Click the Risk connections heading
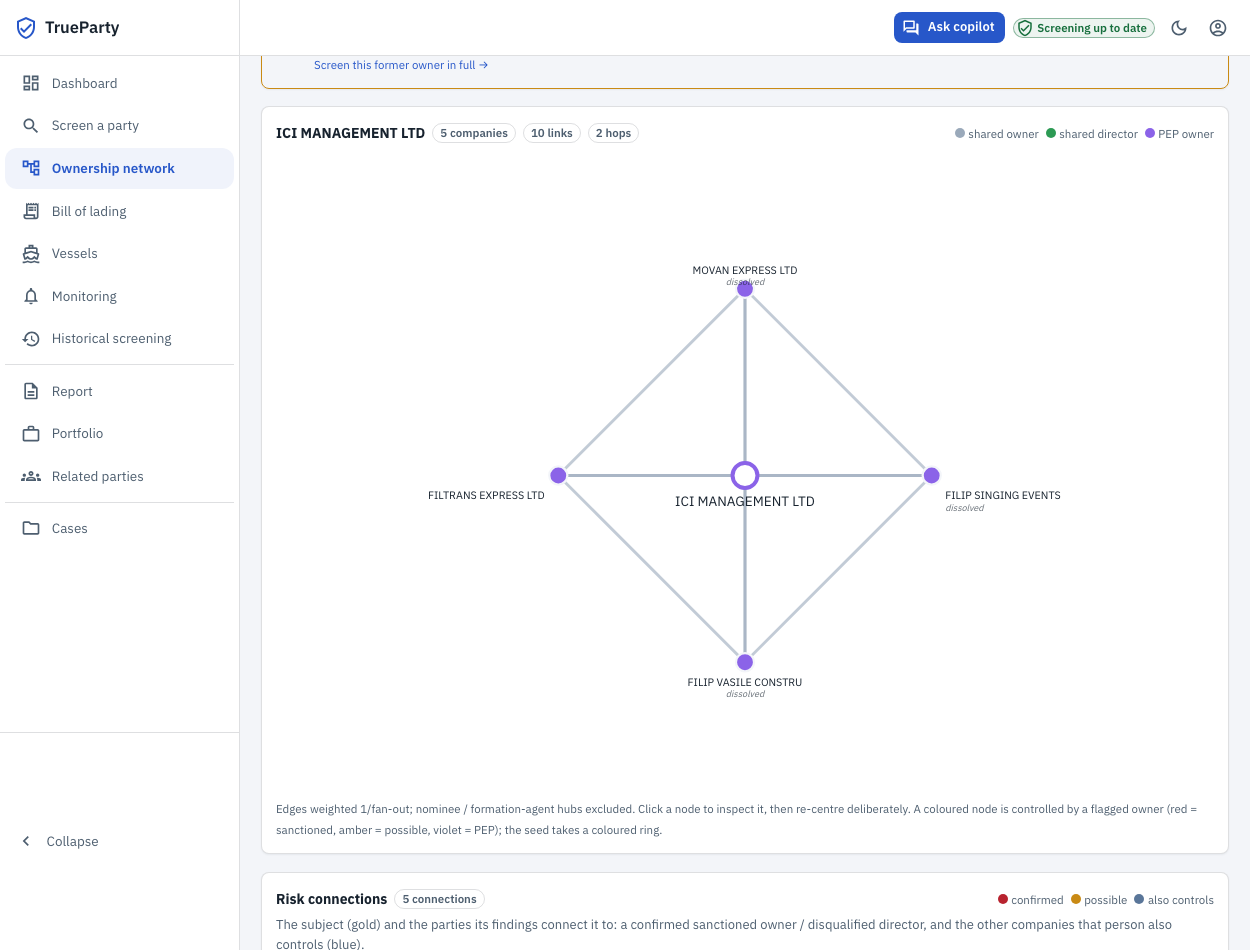The width and height of the screenshot is (1250, 950). coord(331,899)
